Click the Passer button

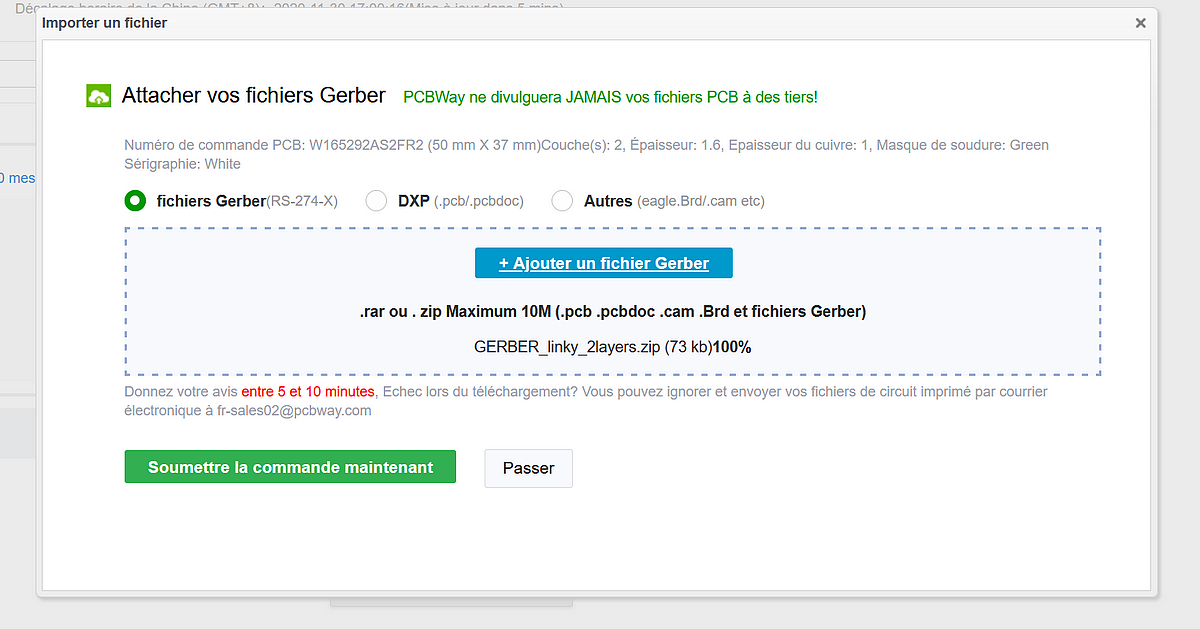(528, 468)
